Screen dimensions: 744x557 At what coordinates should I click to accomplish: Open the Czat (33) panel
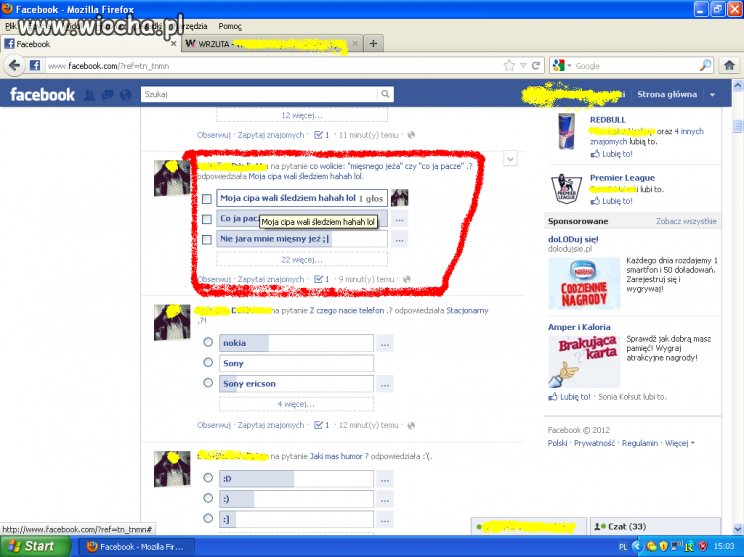coord(655,527)
